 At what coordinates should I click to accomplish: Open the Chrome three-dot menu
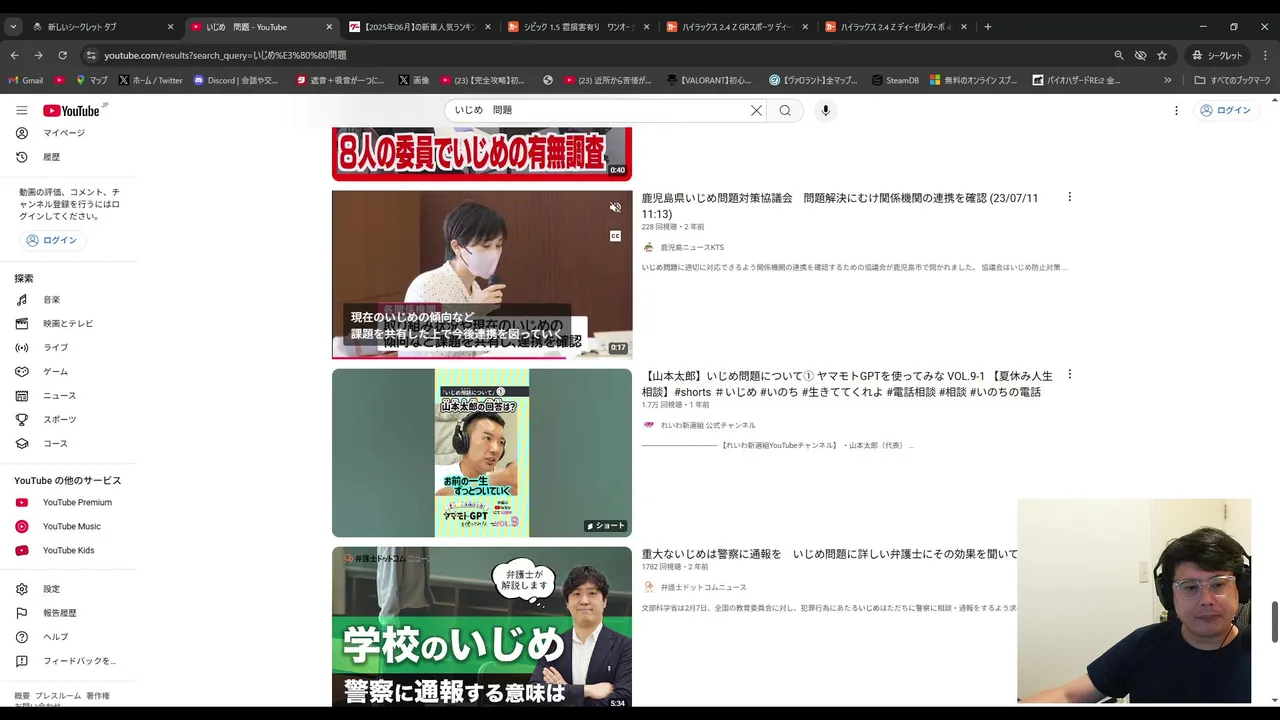pos(1266,55)
